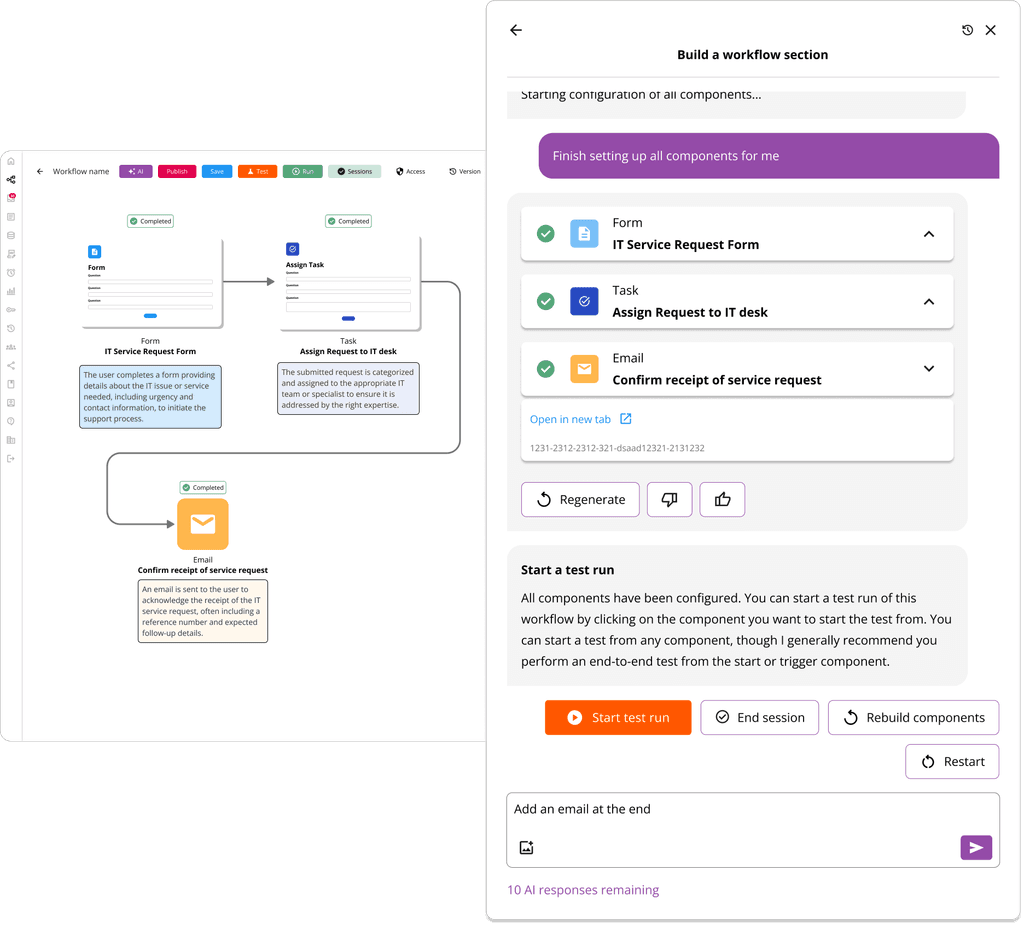The height and width of the screenshot is (927, 1024).
Task: Give the AI response a thumbs down
Action: point(669,499)
